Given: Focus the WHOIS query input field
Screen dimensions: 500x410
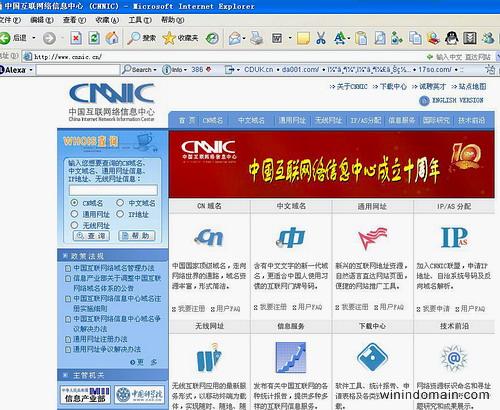Looking at the screenshot, I should coord(113,190).
